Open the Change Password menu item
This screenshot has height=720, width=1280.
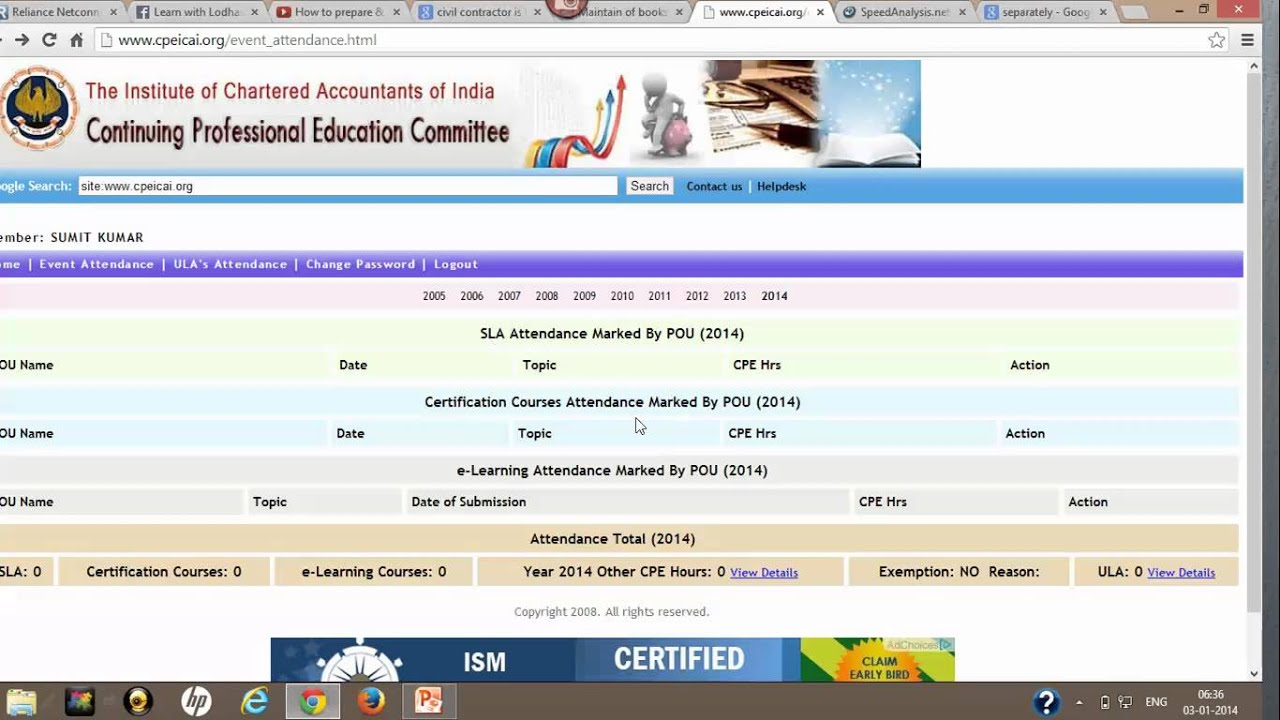point(360,264)
